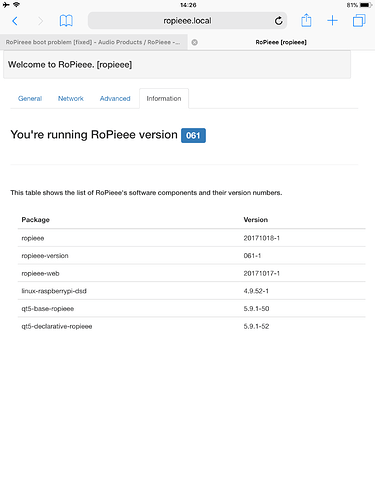Tap the airplane mode status icon
Screen dimensions: 375x500
coord(6,5)
